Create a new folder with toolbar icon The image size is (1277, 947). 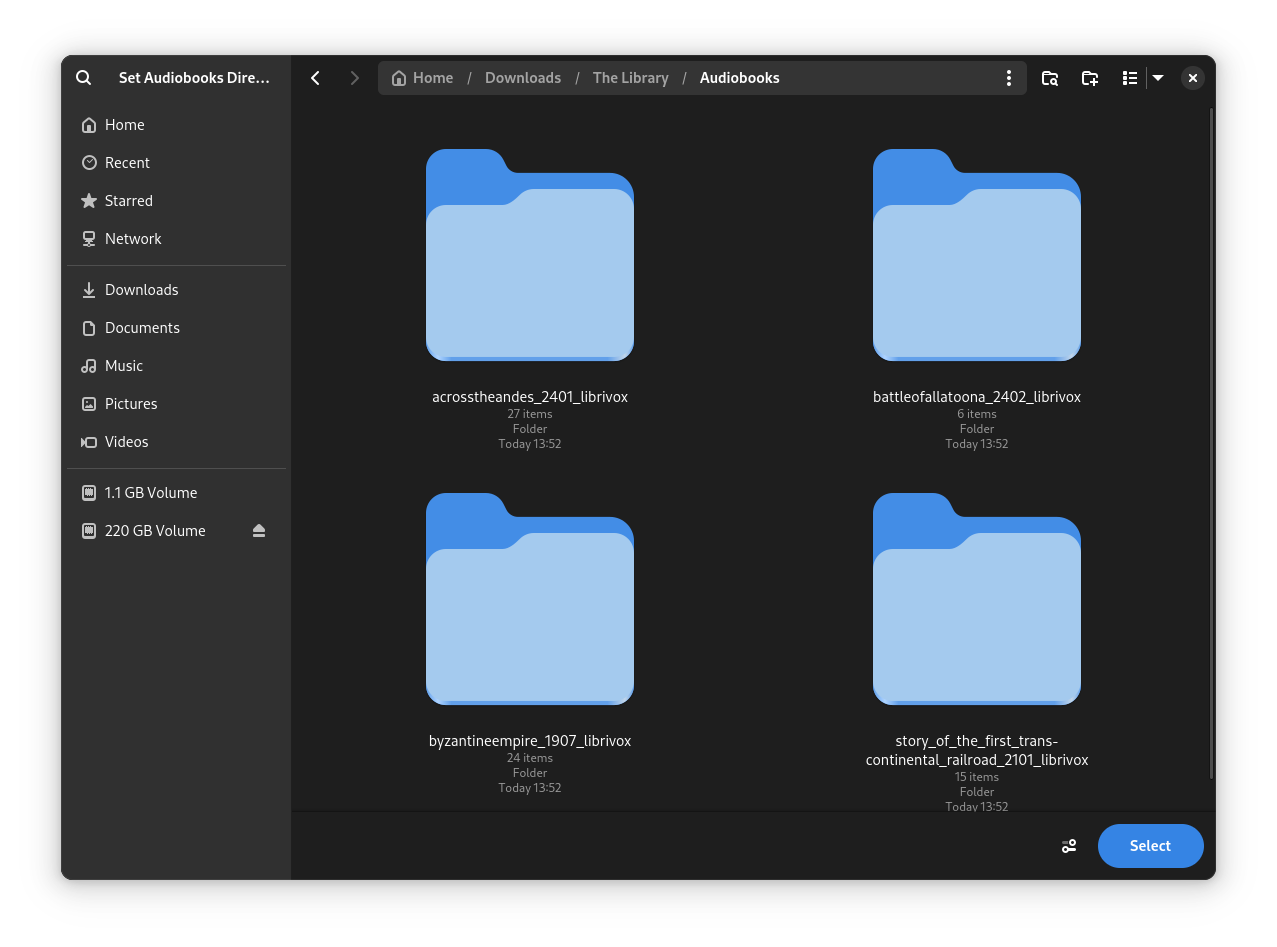click(x=1090, y=78)
